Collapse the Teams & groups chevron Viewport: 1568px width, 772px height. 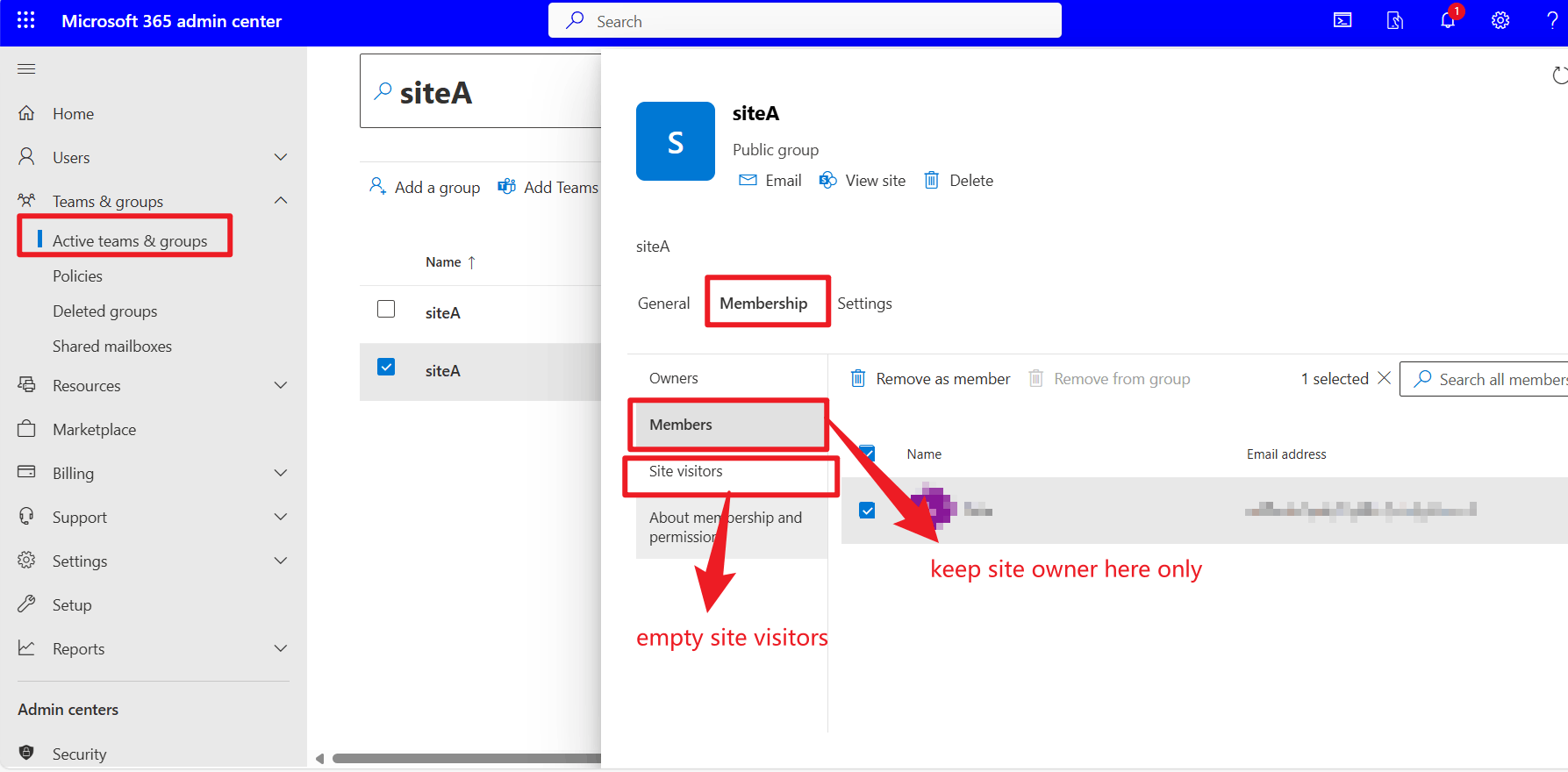[281, 200]
